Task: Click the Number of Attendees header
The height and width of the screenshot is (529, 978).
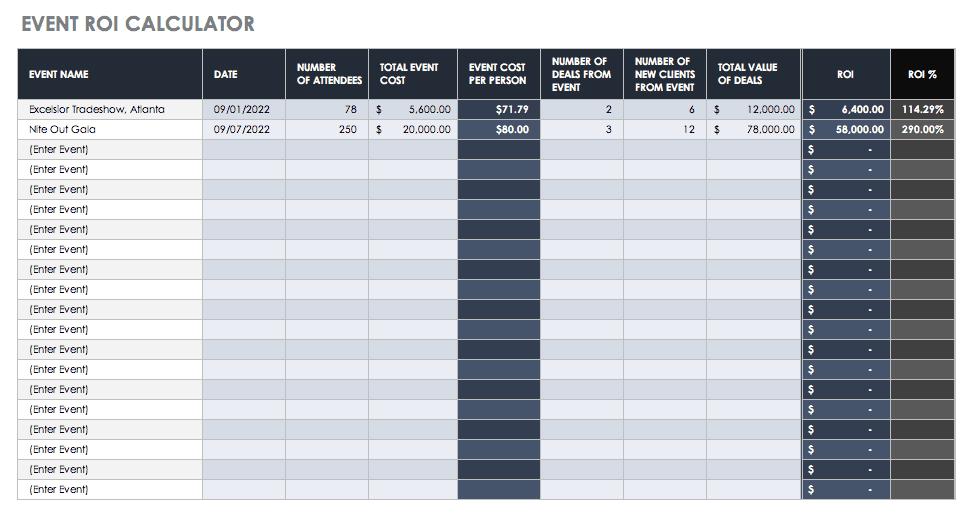Action: click(x=327, y=74)
